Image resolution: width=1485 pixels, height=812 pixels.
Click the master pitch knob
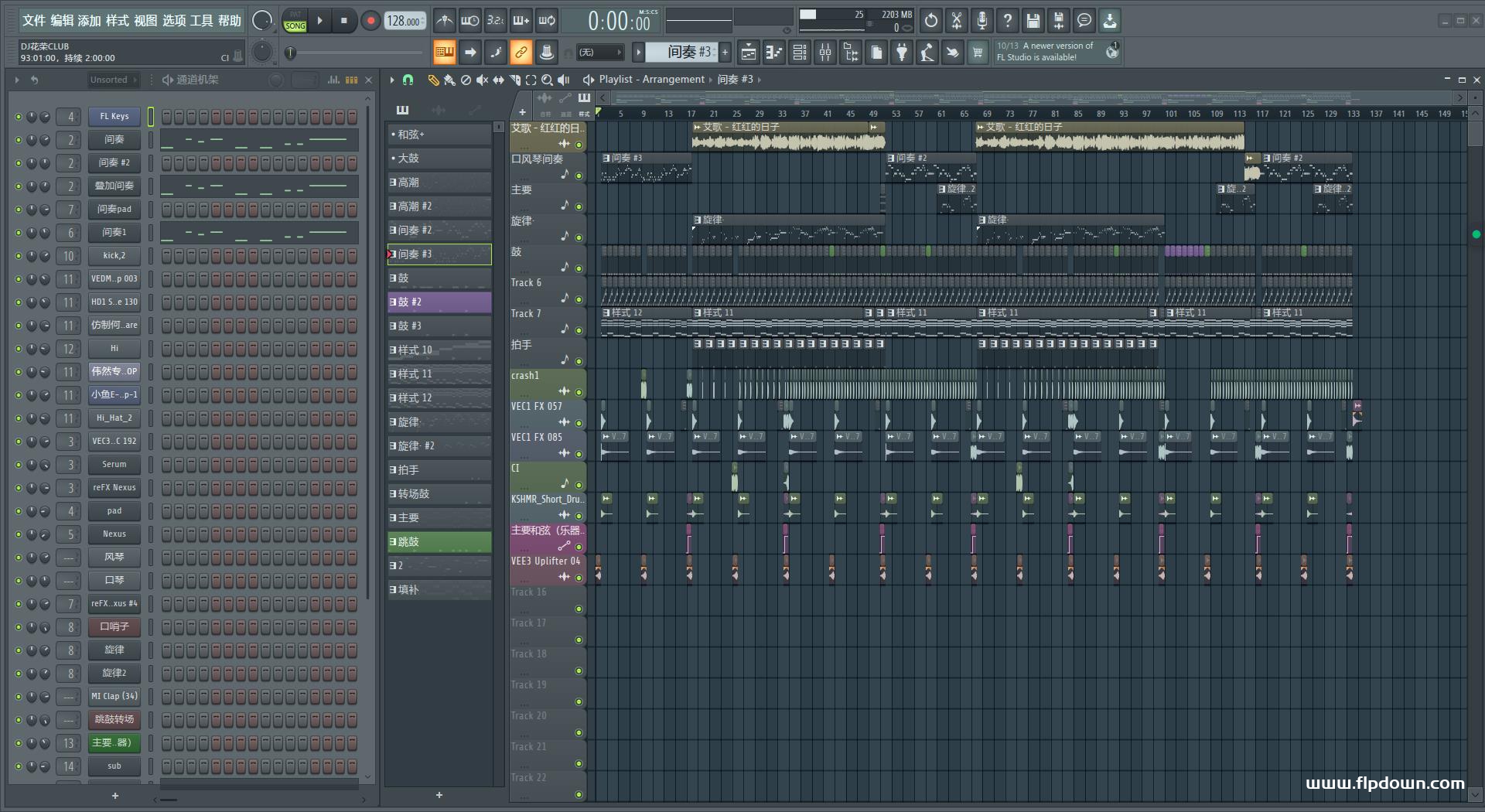click(x=263, y=52)
